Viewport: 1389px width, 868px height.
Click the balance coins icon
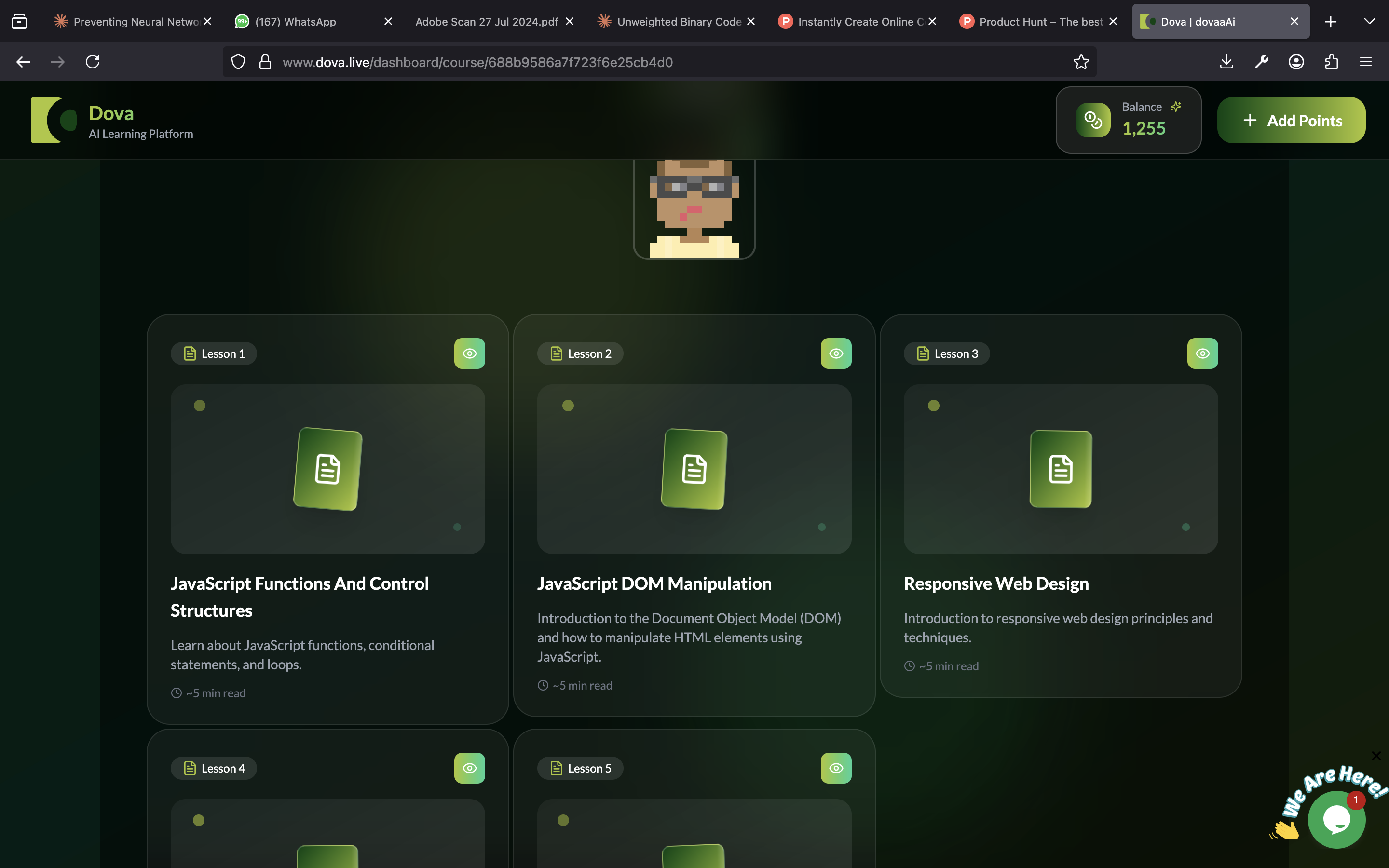click(x=1093, y=120)
